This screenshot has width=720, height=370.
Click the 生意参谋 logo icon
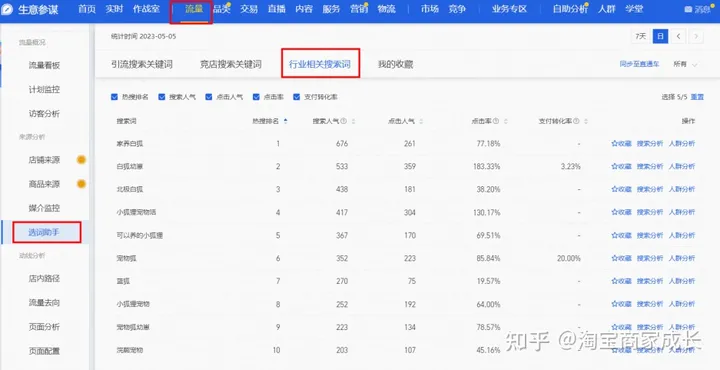(x=7, y=10)
